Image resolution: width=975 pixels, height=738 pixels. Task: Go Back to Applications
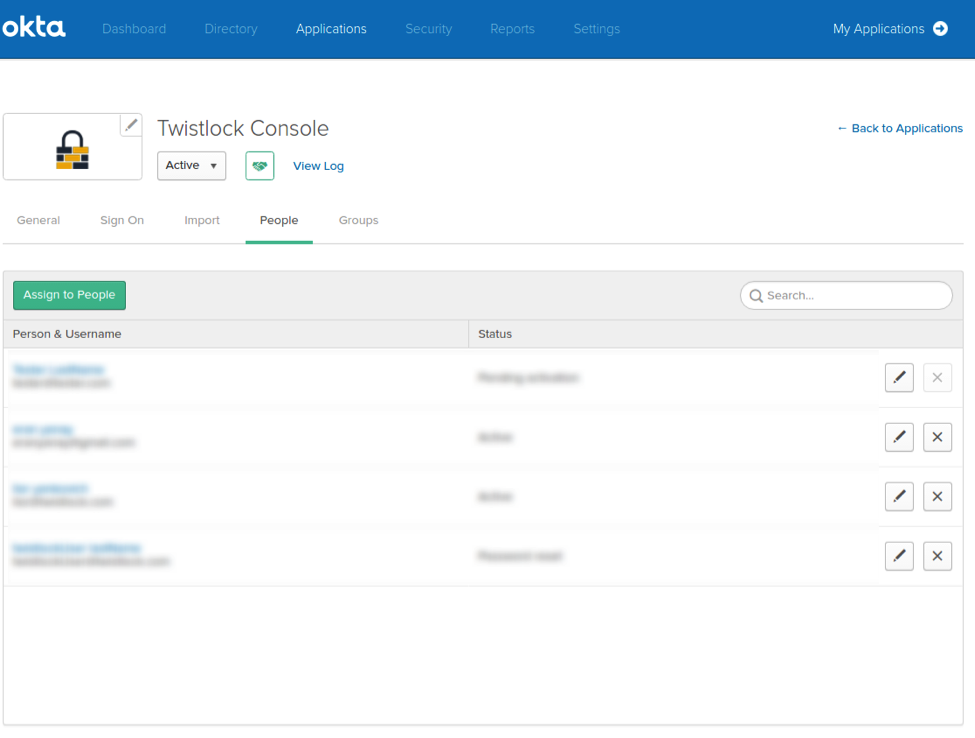pos(900,128)
